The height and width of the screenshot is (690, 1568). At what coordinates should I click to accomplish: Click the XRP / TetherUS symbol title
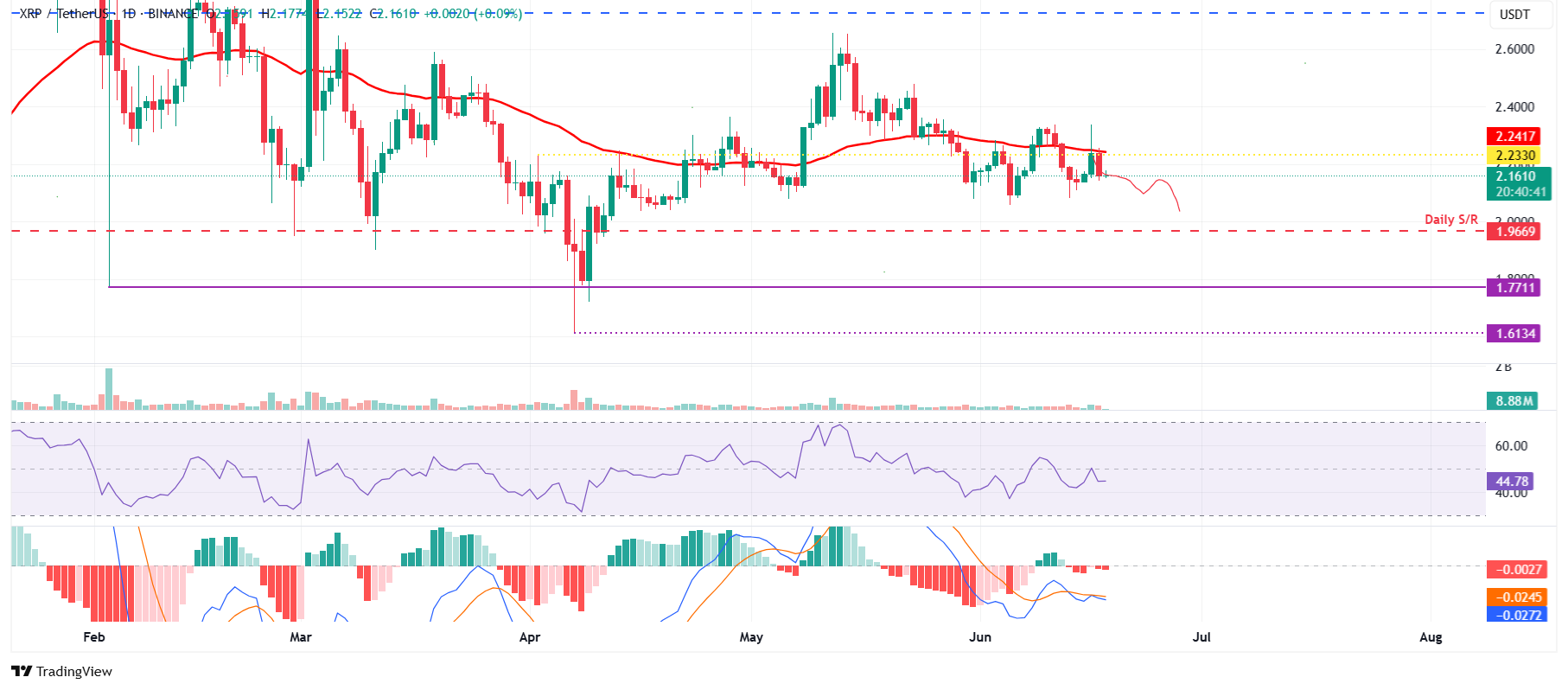click(x=66, y=14)
